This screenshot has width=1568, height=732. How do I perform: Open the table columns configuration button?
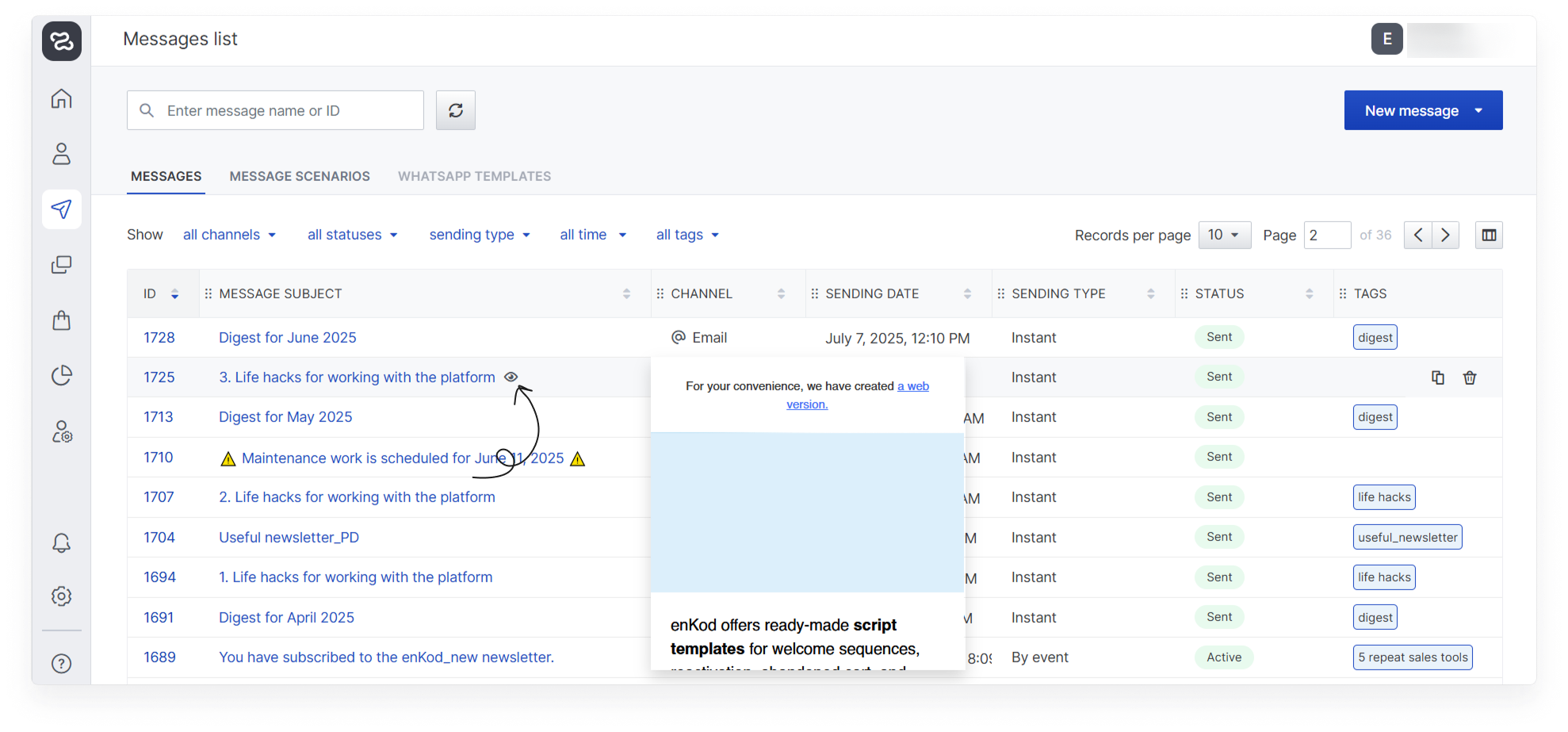tap(1488, 235)
